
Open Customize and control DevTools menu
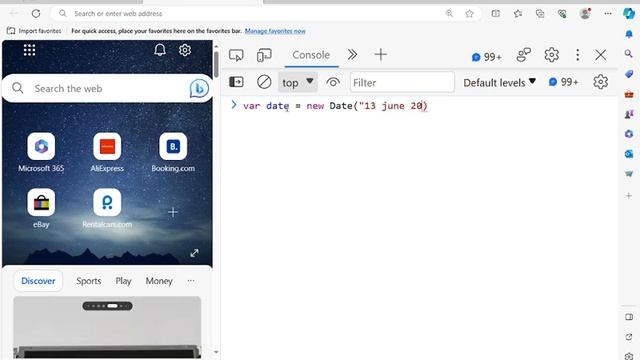click(x=577, y=55)
